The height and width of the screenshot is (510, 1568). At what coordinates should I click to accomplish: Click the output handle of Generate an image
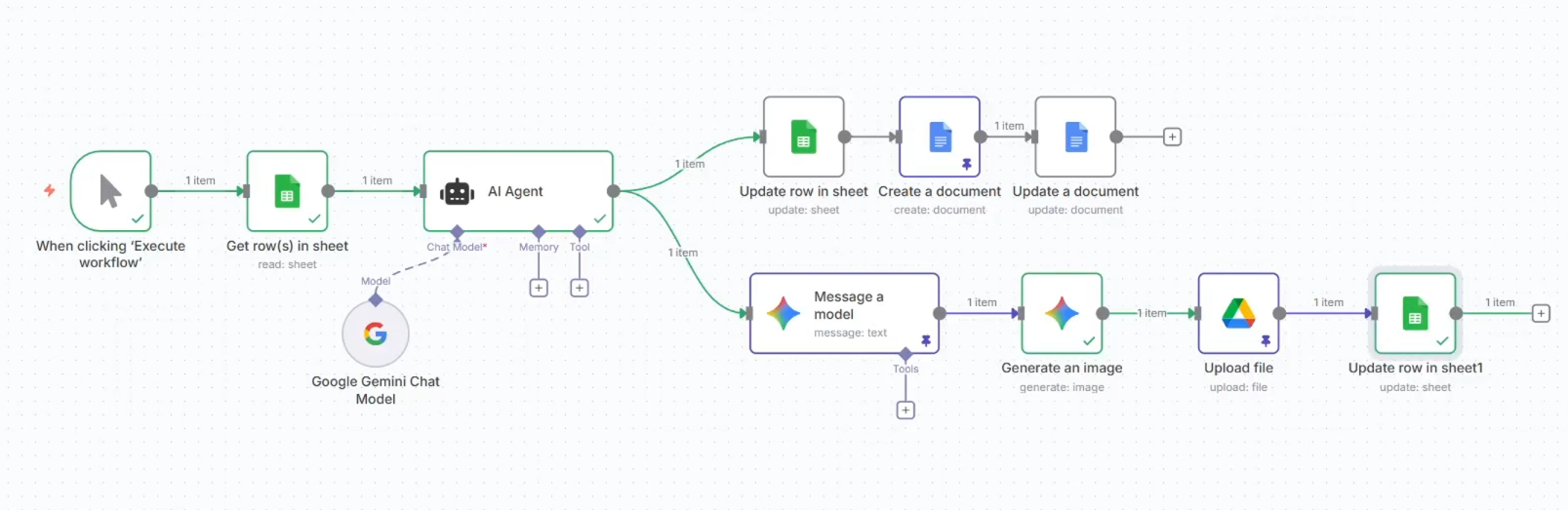click(1103, 313)
